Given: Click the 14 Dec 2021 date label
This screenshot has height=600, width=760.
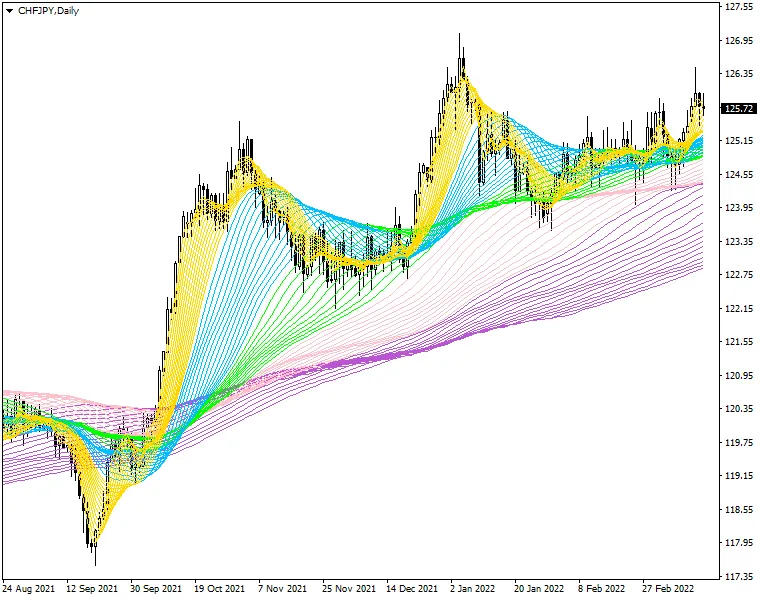Looking at the screenshot, I should 412,589.
